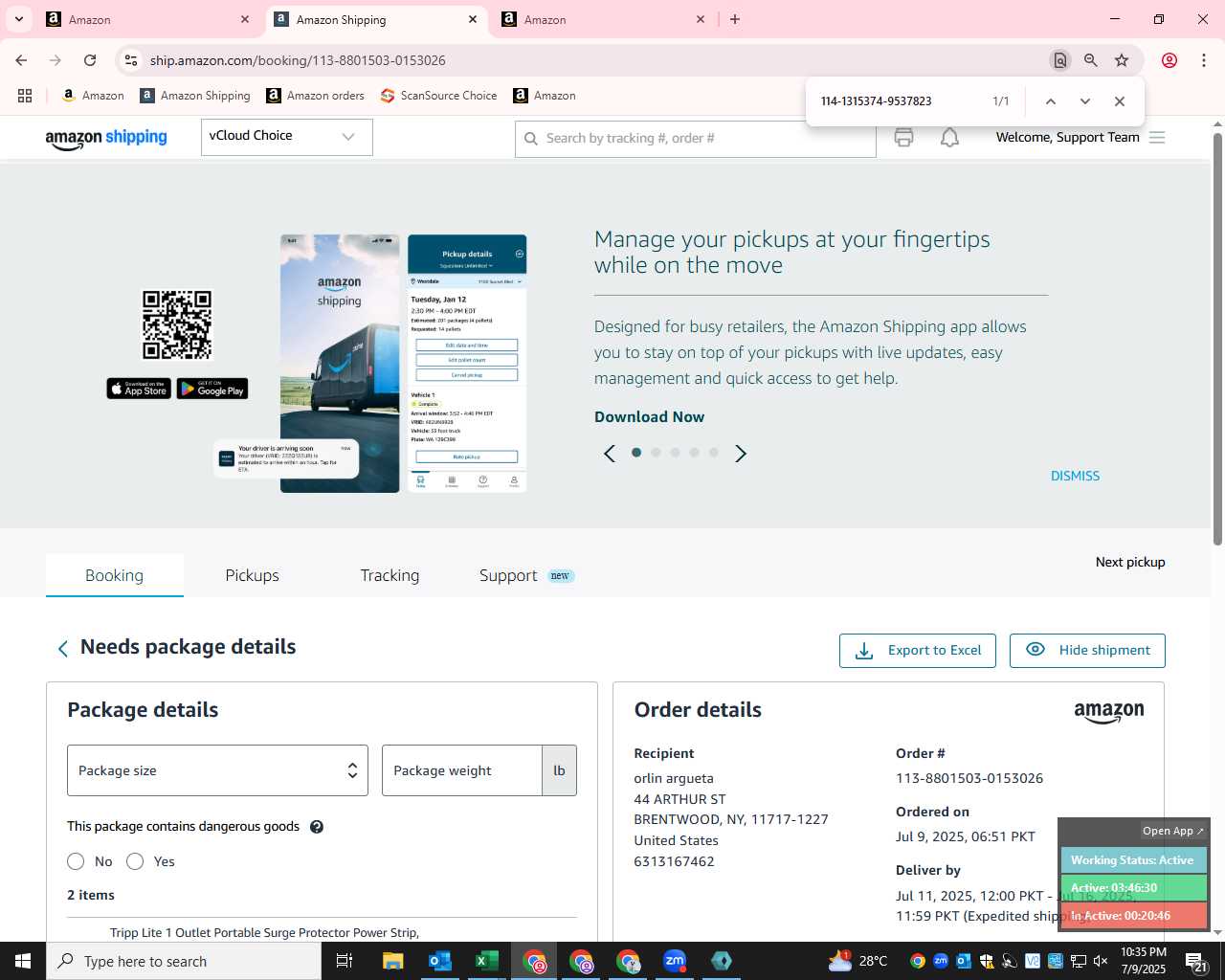
Task: Click the App Store download badge
Action: pyautogui.click(x=139, y=389)
